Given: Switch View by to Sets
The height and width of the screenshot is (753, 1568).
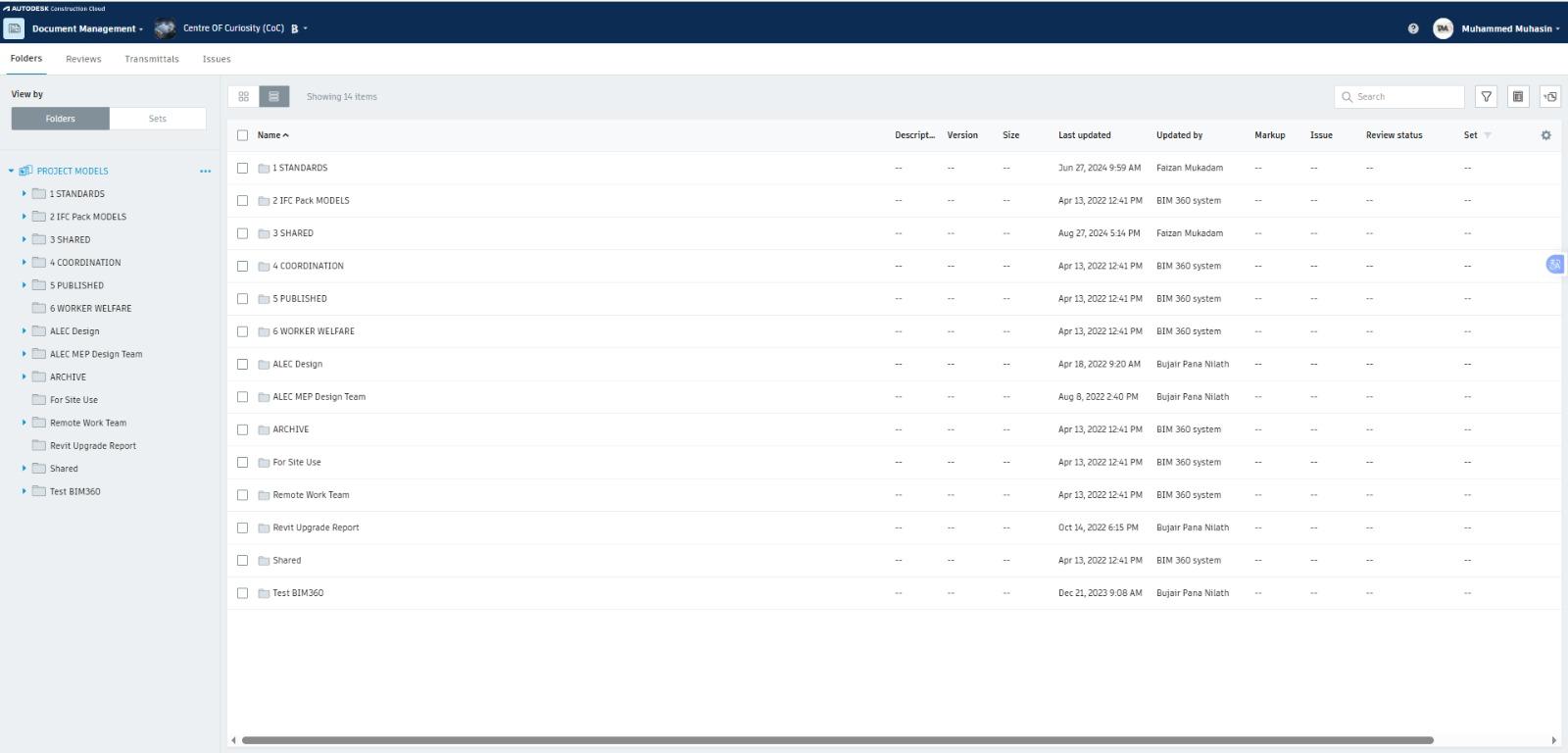Looking at the screenshot, I should (157, 119).
